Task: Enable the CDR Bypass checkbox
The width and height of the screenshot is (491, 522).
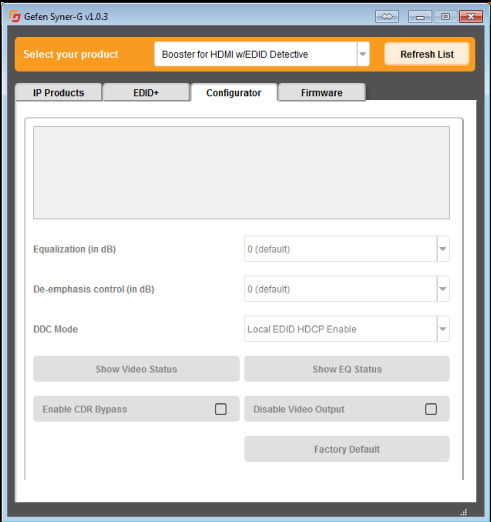Action: pyautogui.click(x=221, y=409)
